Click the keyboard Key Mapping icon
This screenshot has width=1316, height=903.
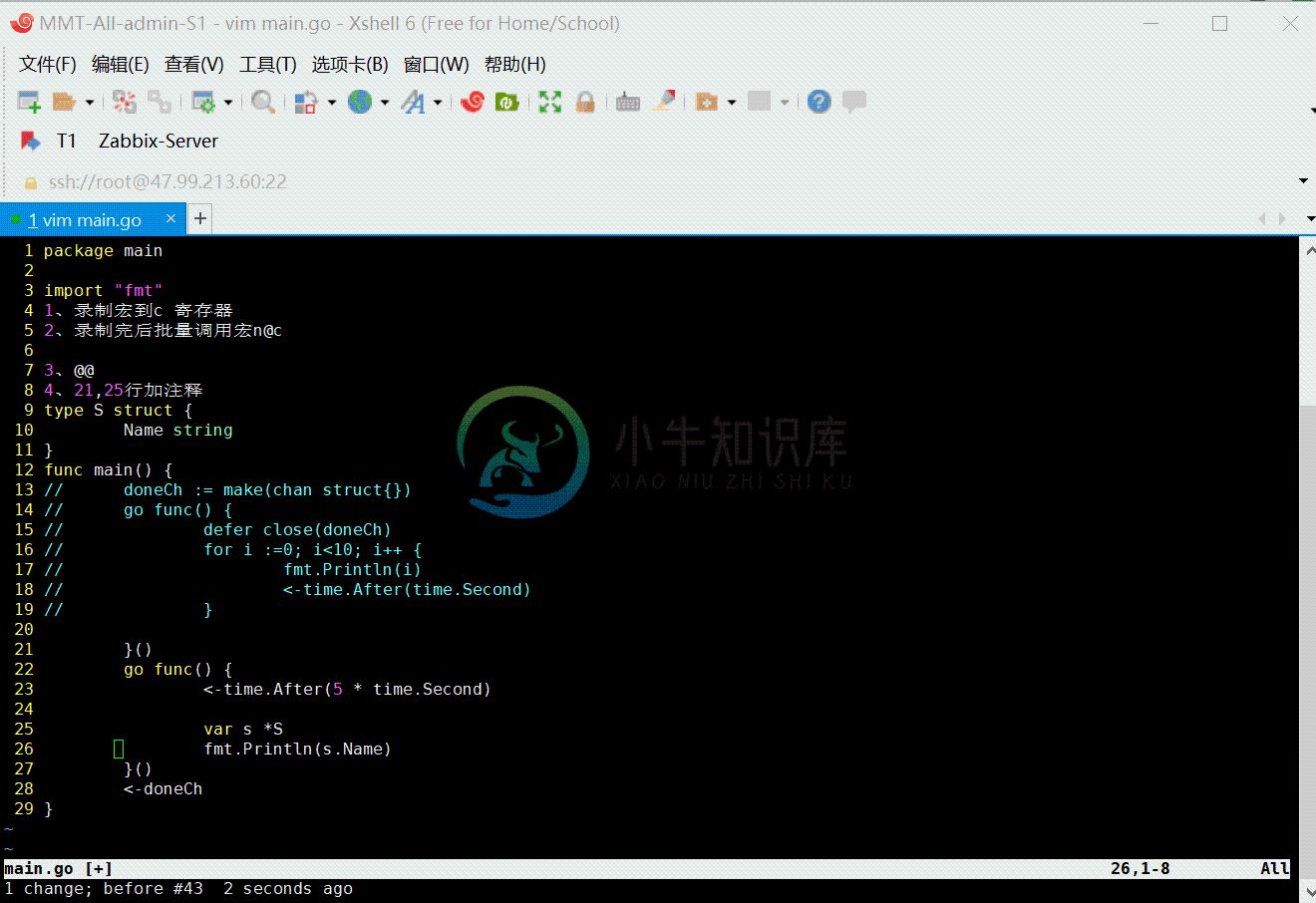pos(628,102)
